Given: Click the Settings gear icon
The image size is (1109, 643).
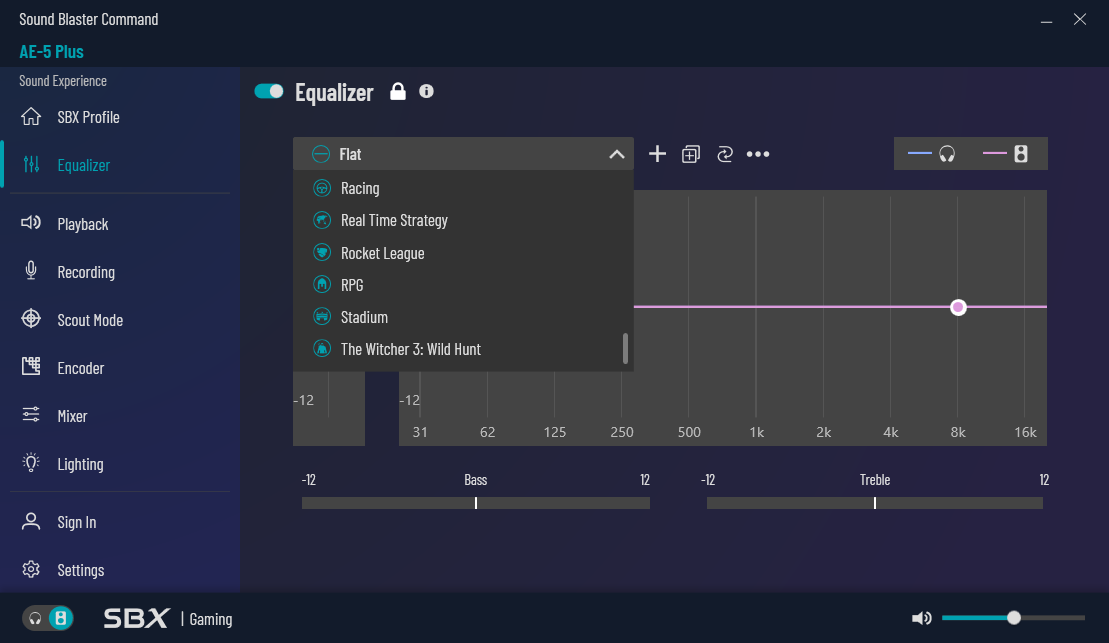Looking at the screenshot, I should point(31,569).
